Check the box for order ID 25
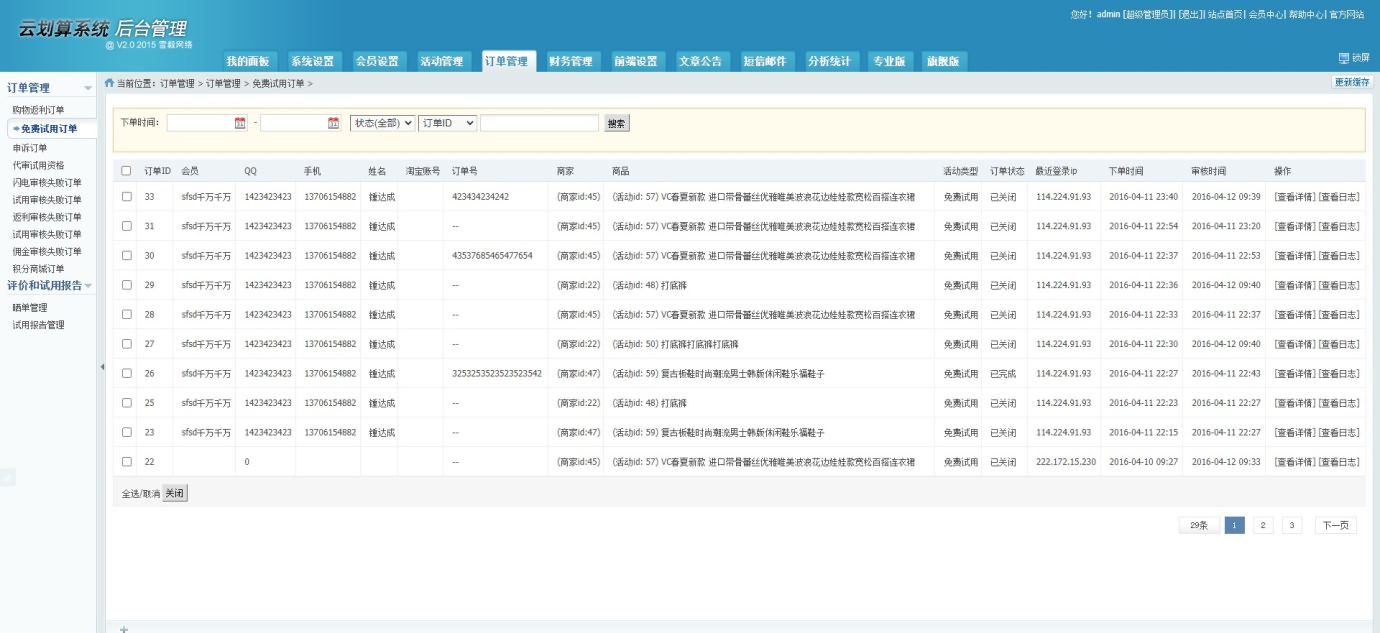The image size is (1380, 633). coord(126,403)
